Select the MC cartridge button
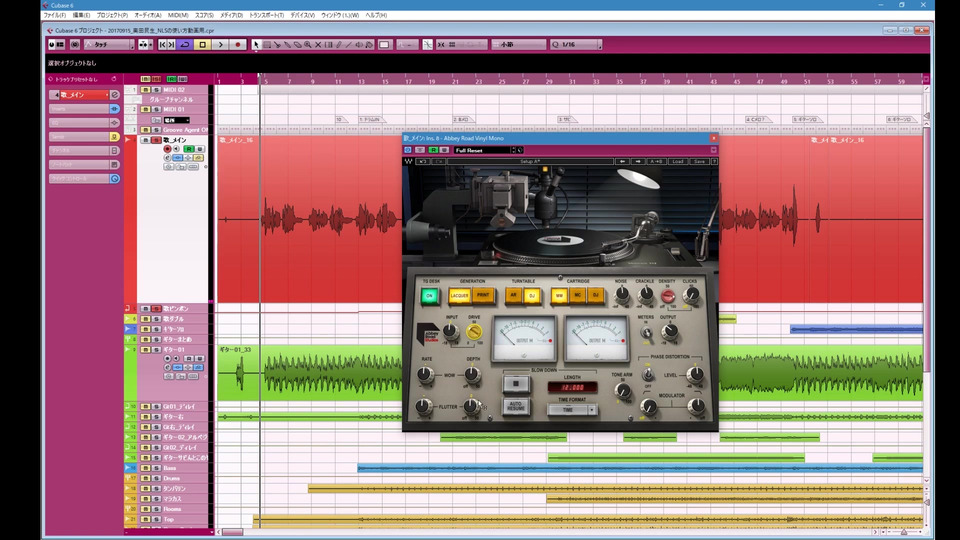The height and width of the screenshot is (540, 960). 577,296
